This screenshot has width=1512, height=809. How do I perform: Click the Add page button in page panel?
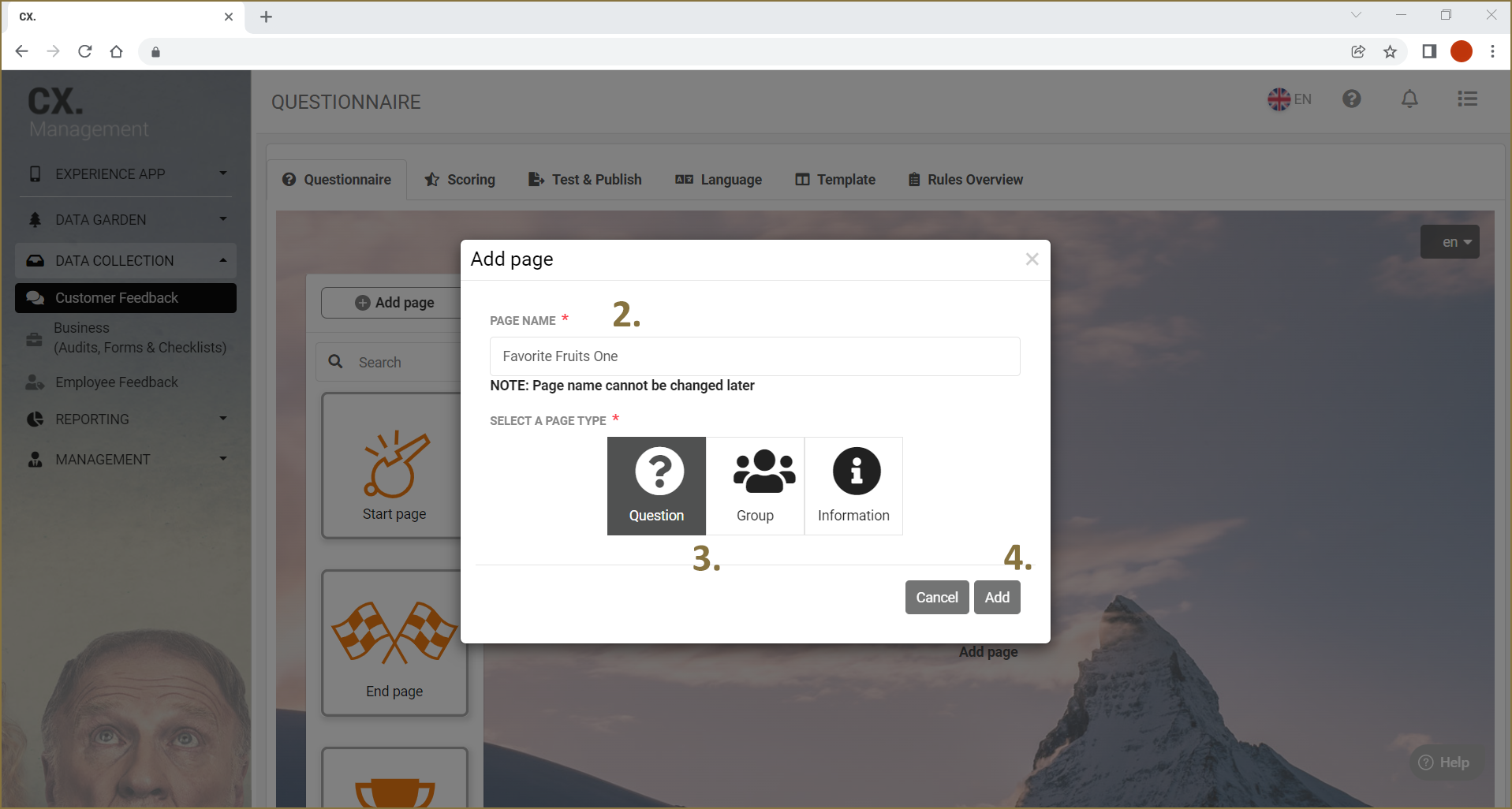tap(394, 303)
